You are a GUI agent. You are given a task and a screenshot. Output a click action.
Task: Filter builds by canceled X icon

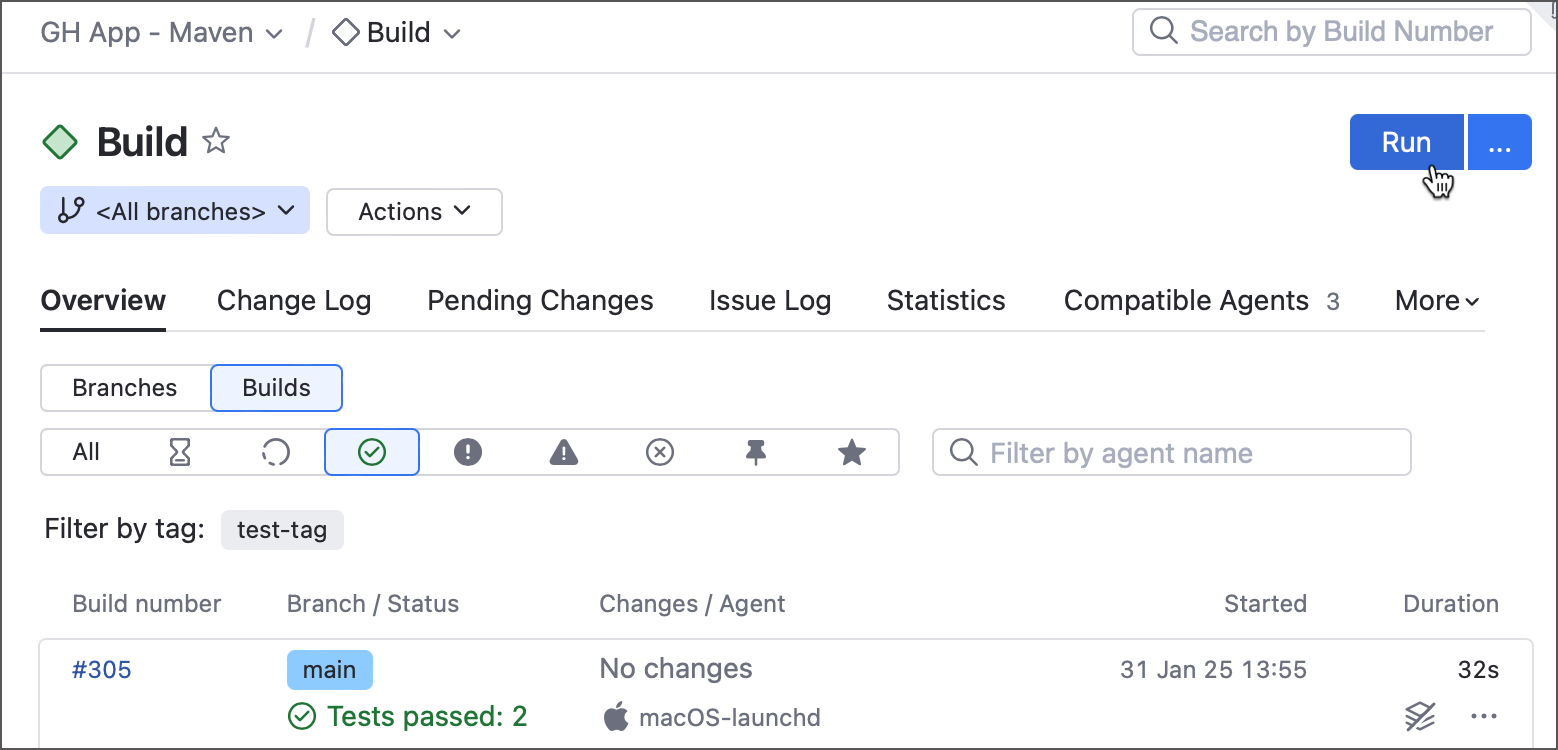(x=660, y=453)
